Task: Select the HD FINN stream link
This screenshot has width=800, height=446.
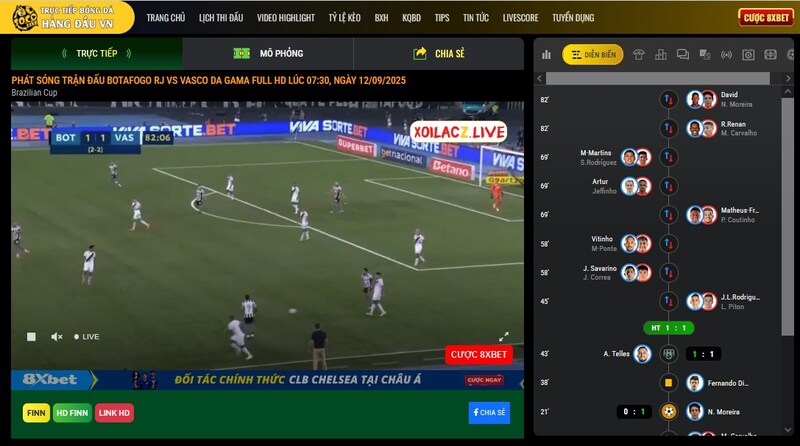Action: click(72, 413)
